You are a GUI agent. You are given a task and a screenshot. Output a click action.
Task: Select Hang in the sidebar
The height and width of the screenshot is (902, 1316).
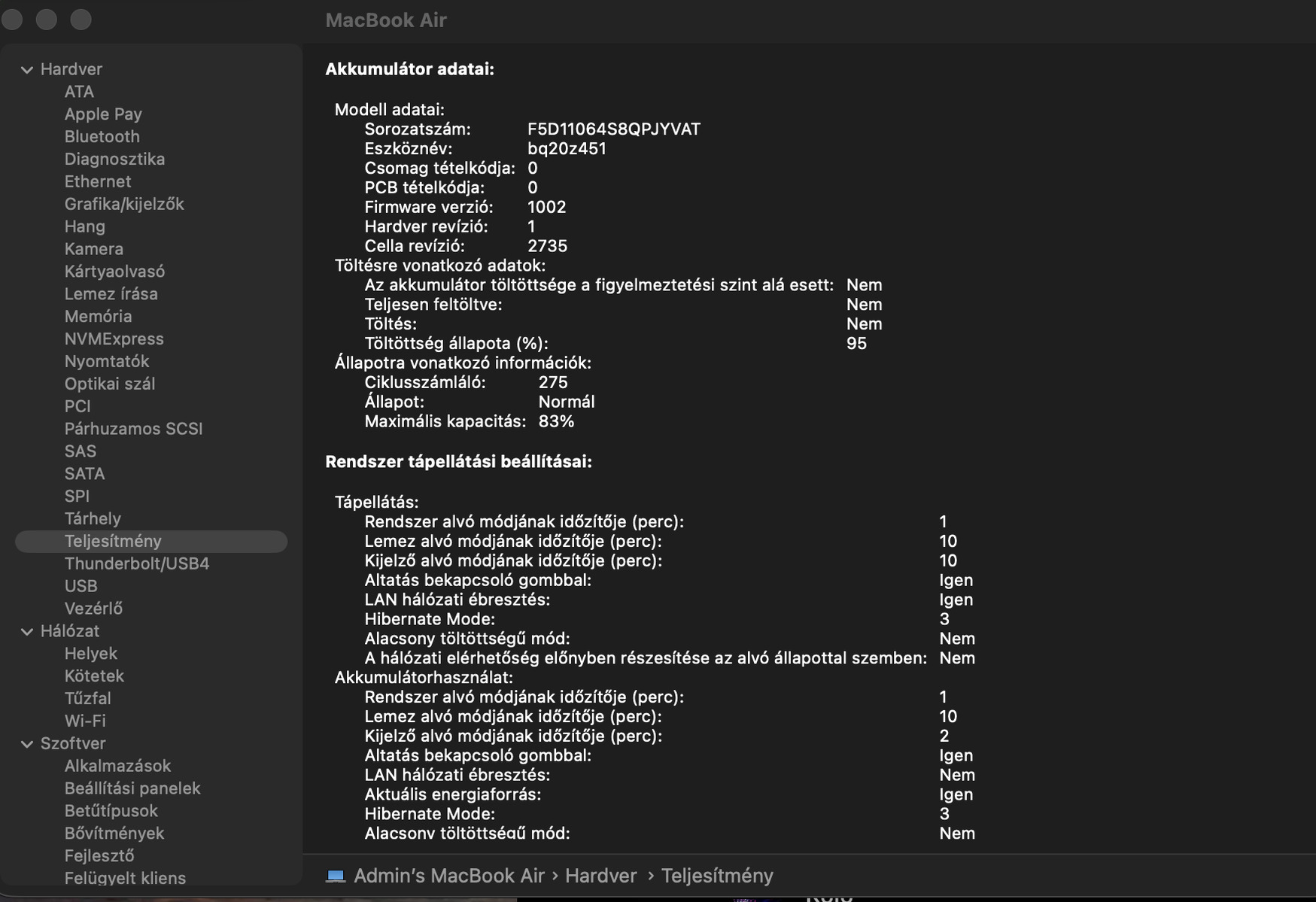tap(85, 226)
